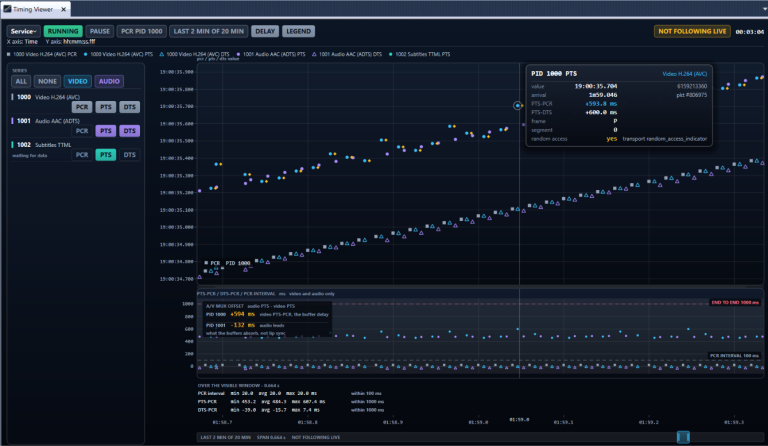Toggle PCR series for PID 1002 subtitles
Viewport: 768px width, 446px height.
coord(82,155)
